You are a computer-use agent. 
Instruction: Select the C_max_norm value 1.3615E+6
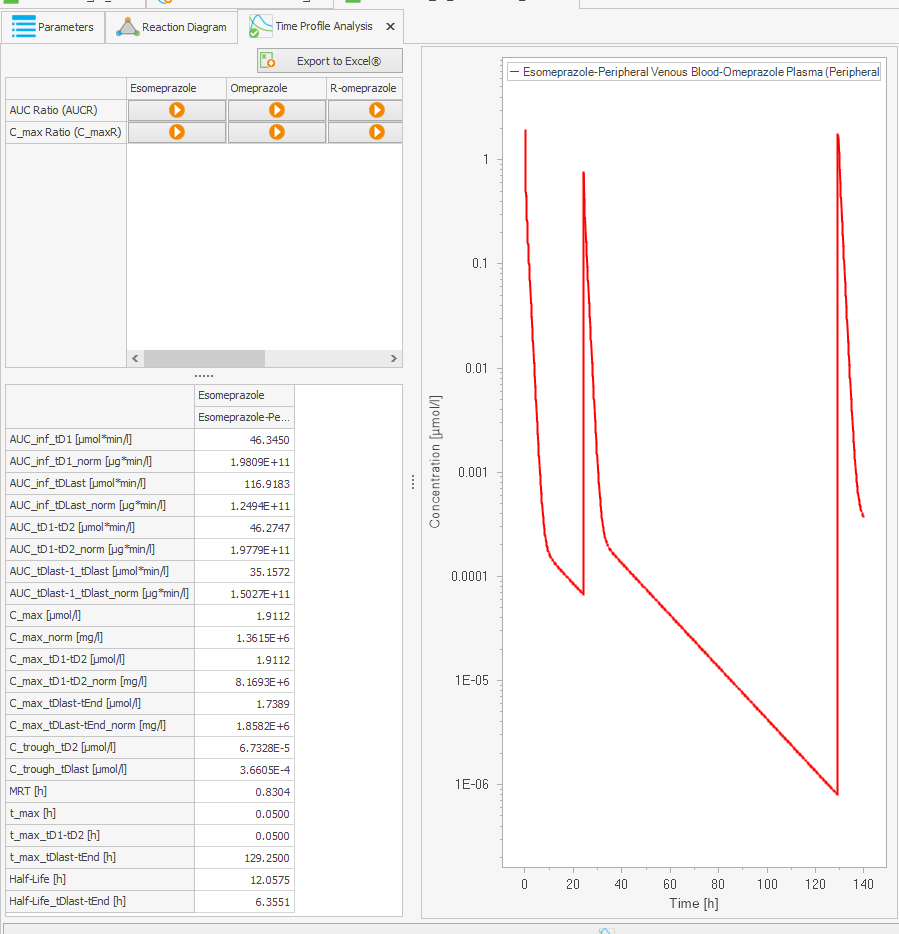click(x=244, y=639)
